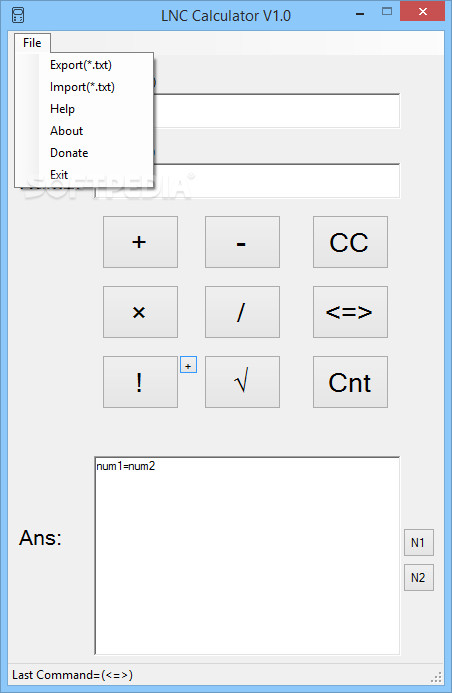Choose Import(*.txt) from File menu
The width and height of the screenshot is (452, 693).
pos(84,87)
